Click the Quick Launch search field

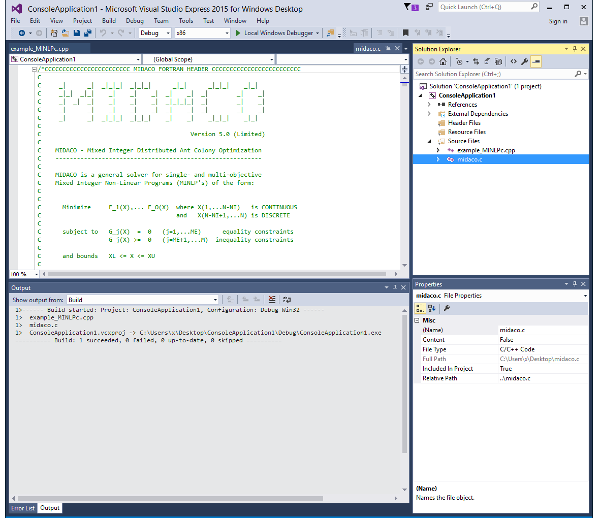click(489, 7)
